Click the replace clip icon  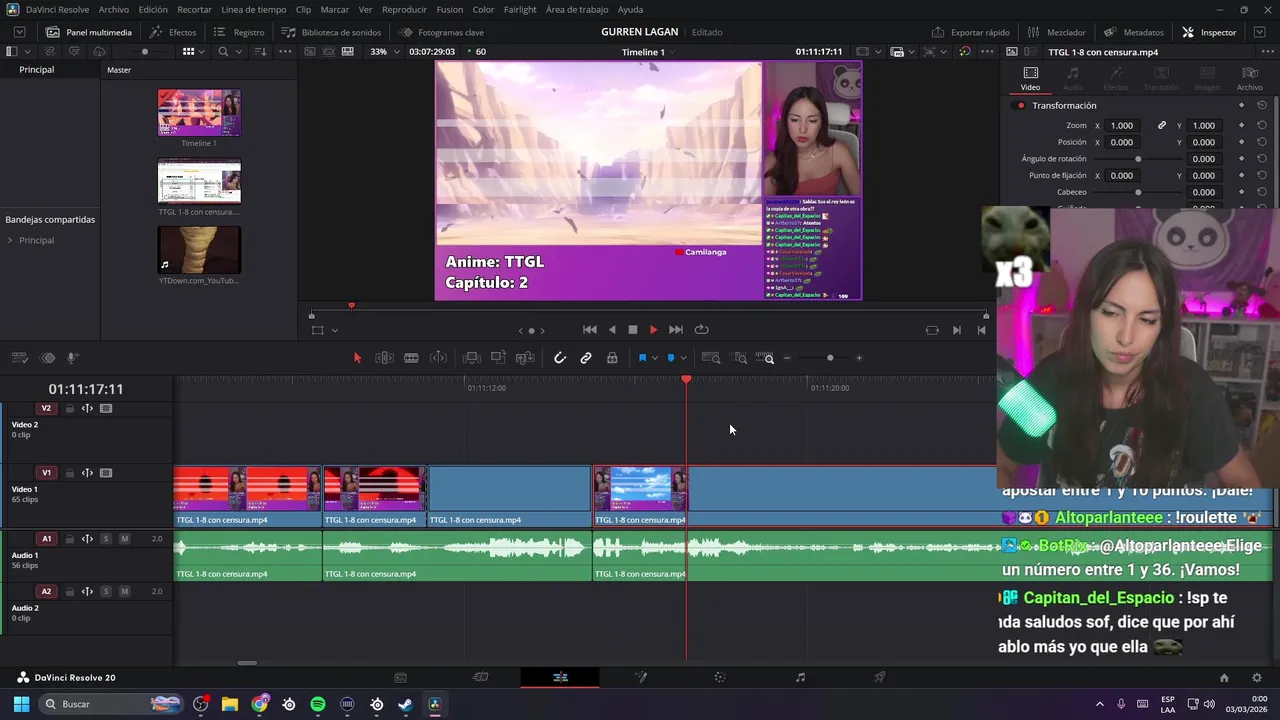[525, 358]
